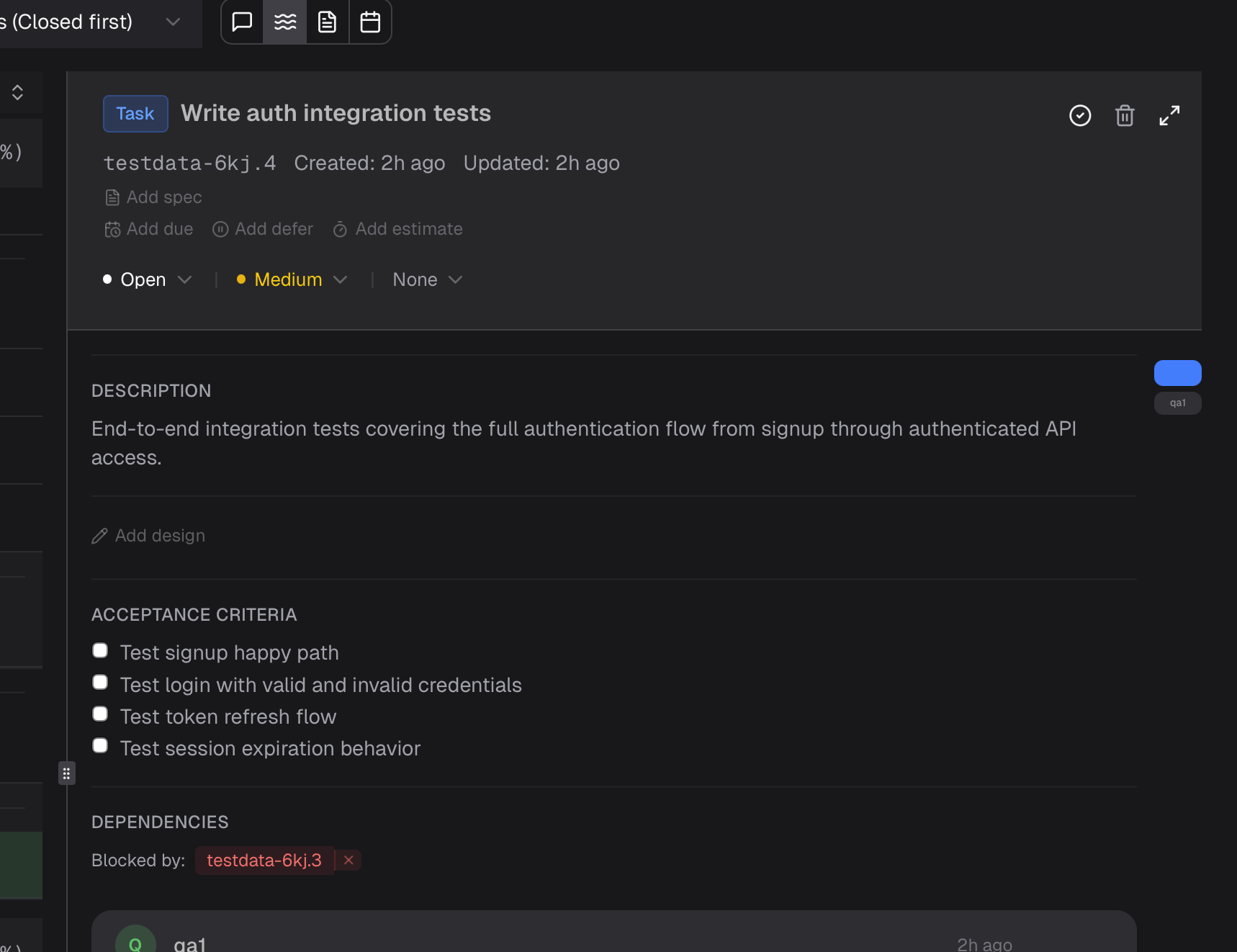Open the Medium priority dropdown
Viewport: 1237px width, 952px height.
[290, 279]
